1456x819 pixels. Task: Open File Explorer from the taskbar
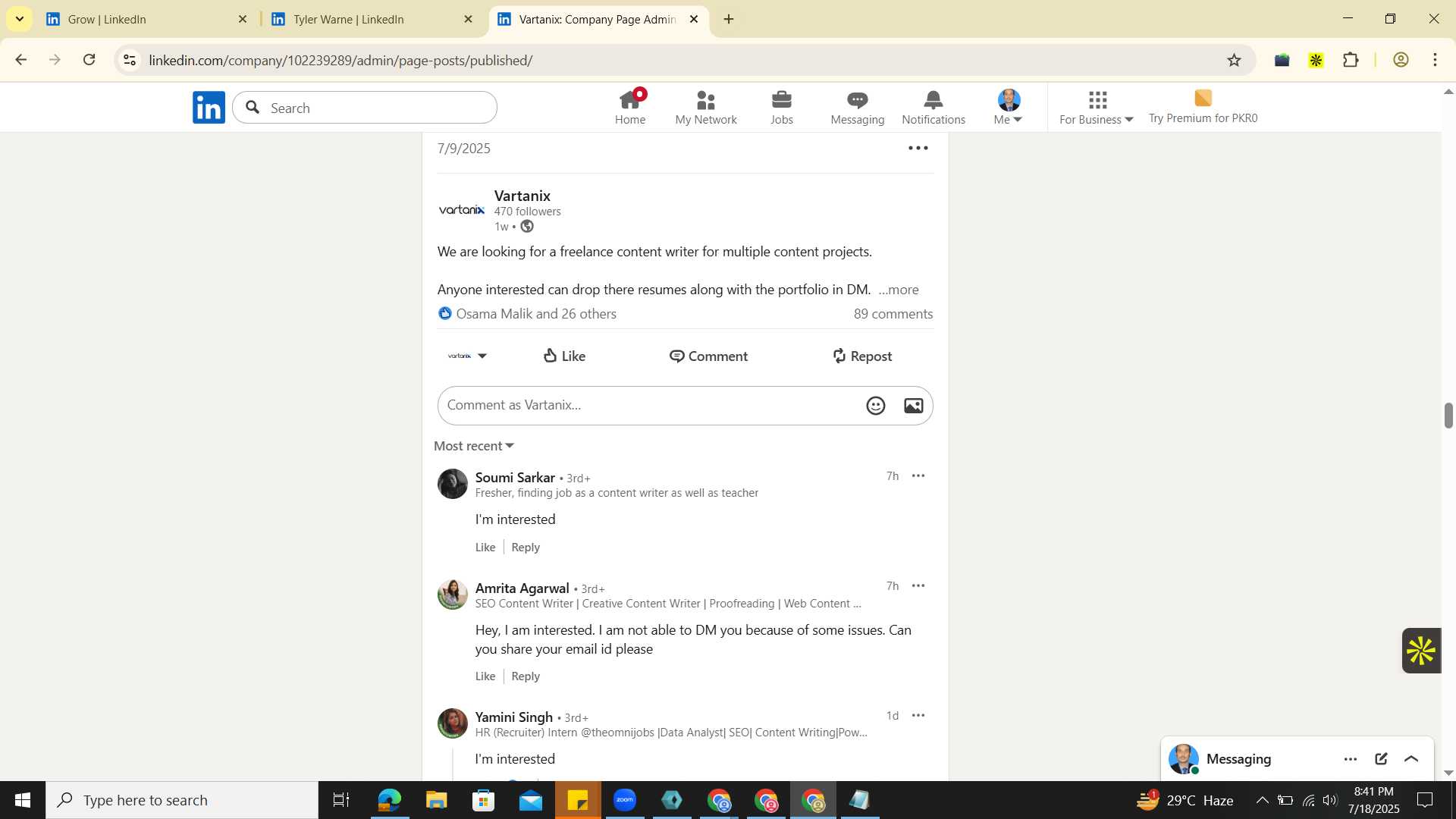point(437,800)
